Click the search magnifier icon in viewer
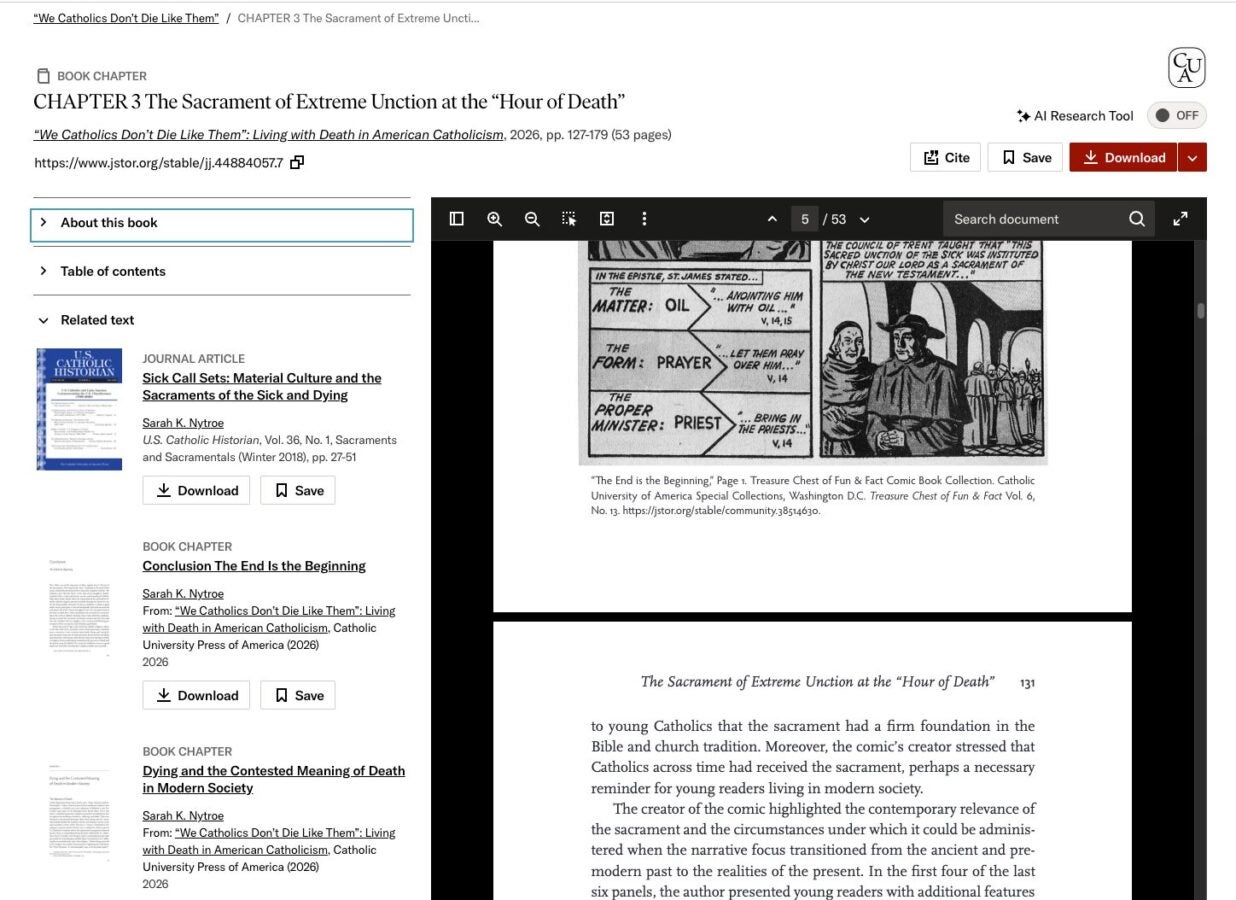 point(1137,219)
